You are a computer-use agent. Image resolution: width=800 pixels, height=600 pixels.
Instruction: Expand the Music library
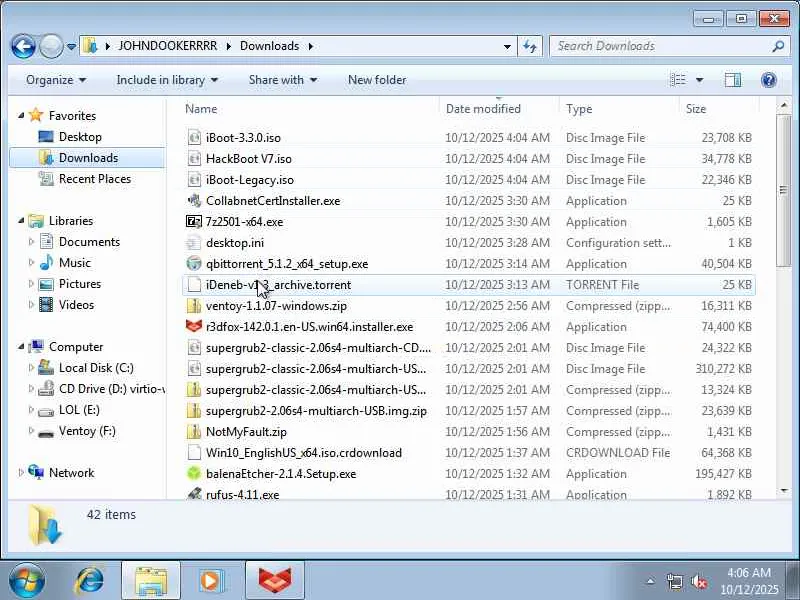31,263
